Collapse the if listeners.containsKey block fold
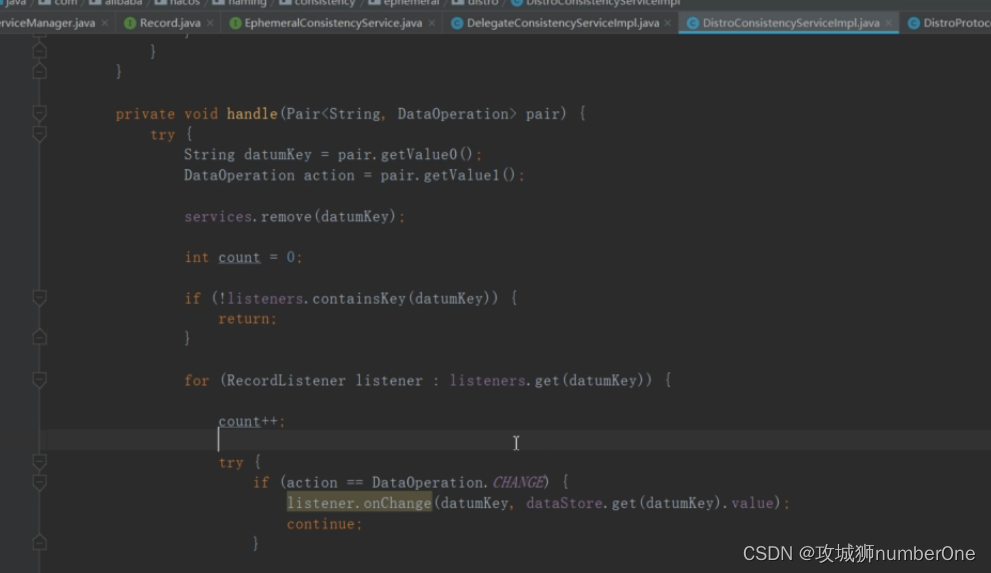The height and width of the screenshot is (573, 991). pyautogui.click(x=39, y=298)
